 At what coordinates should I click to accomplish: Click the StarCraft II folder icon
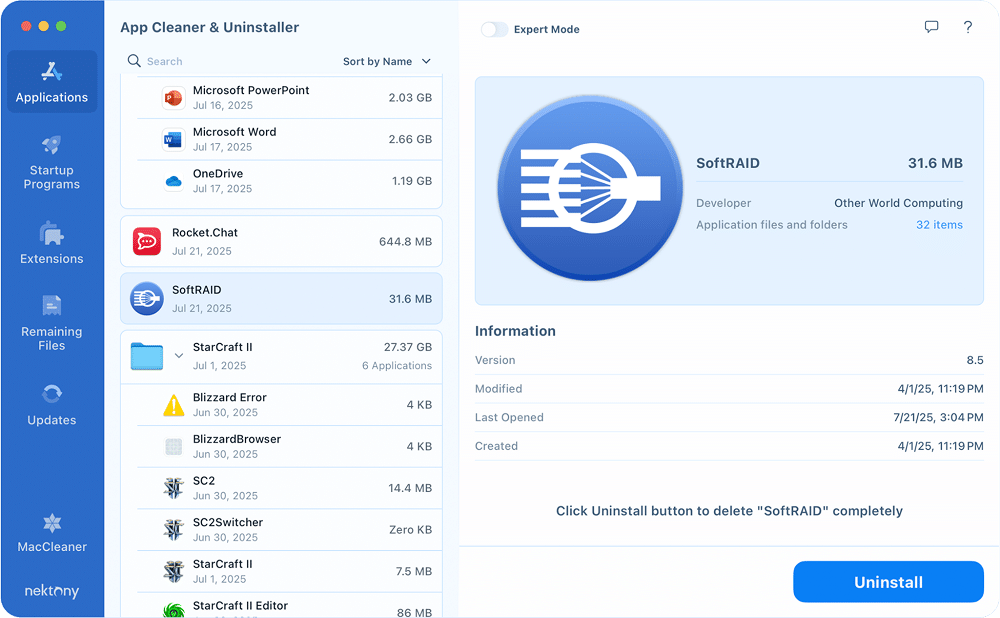point(147,356)
